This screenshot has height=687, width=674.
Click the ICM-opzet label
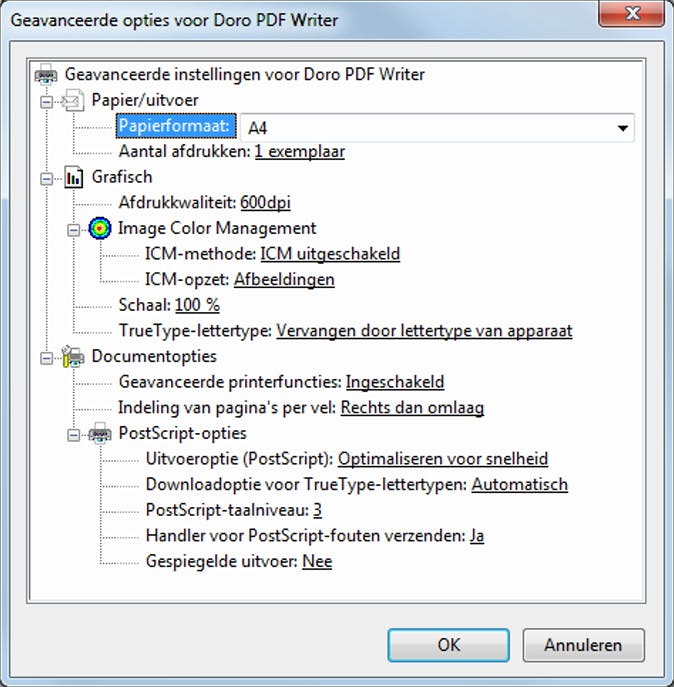[x=188, y=280]
